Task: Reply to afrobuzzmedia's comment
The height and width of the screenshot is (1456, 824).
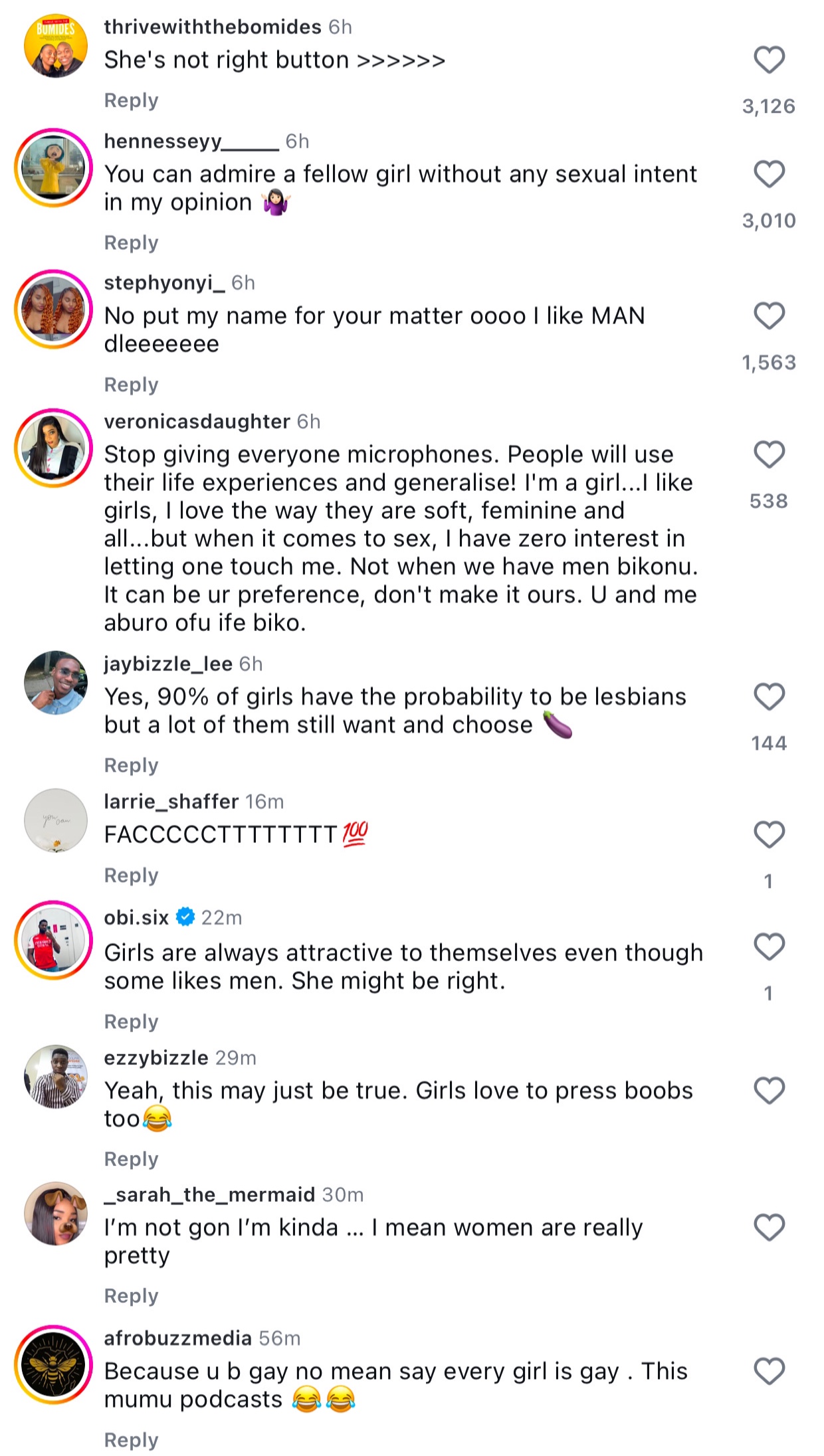Action: [x=131, y=1439]
